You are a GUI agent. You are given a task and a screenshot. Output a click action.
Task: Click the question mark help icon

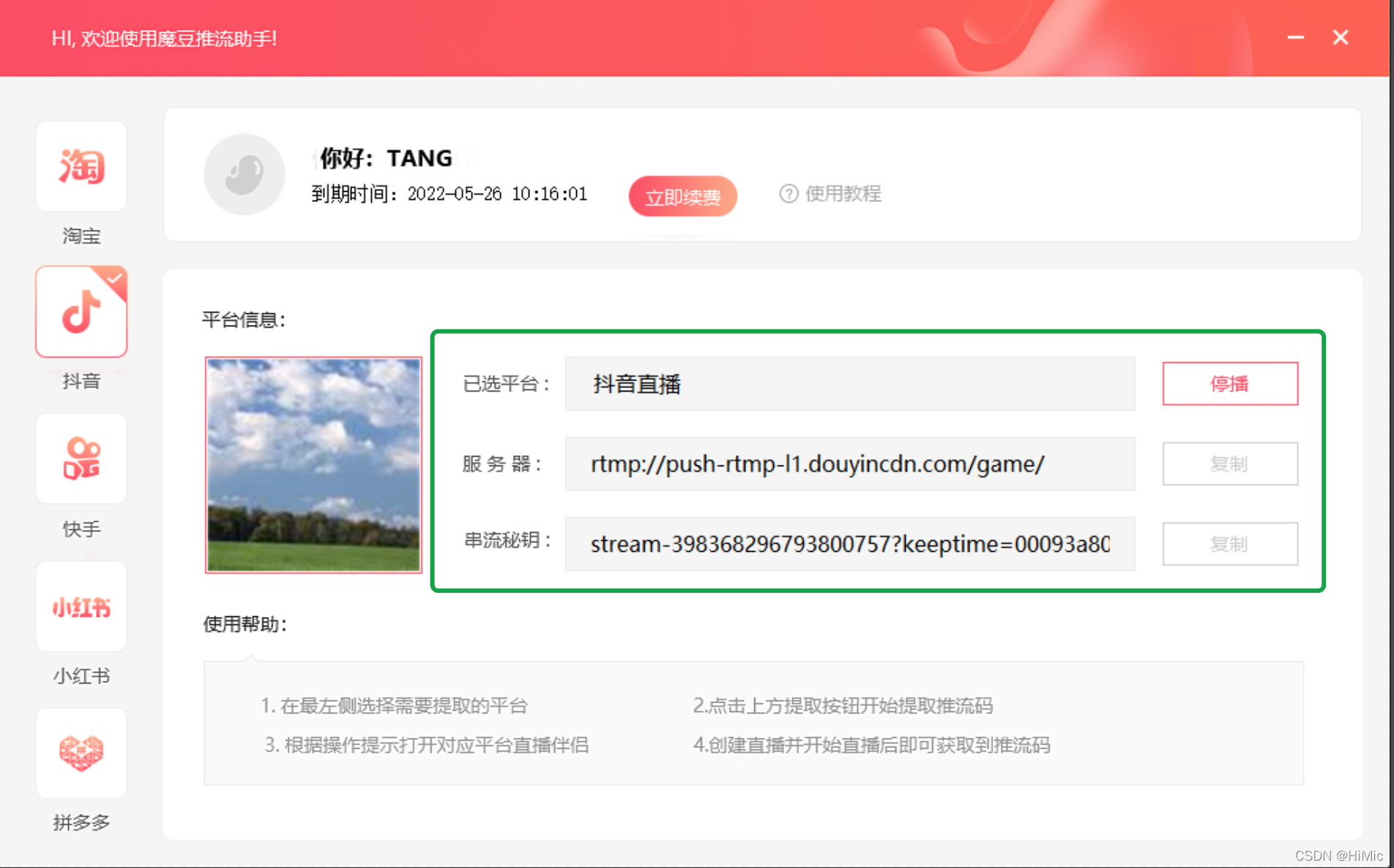[789, 194]
